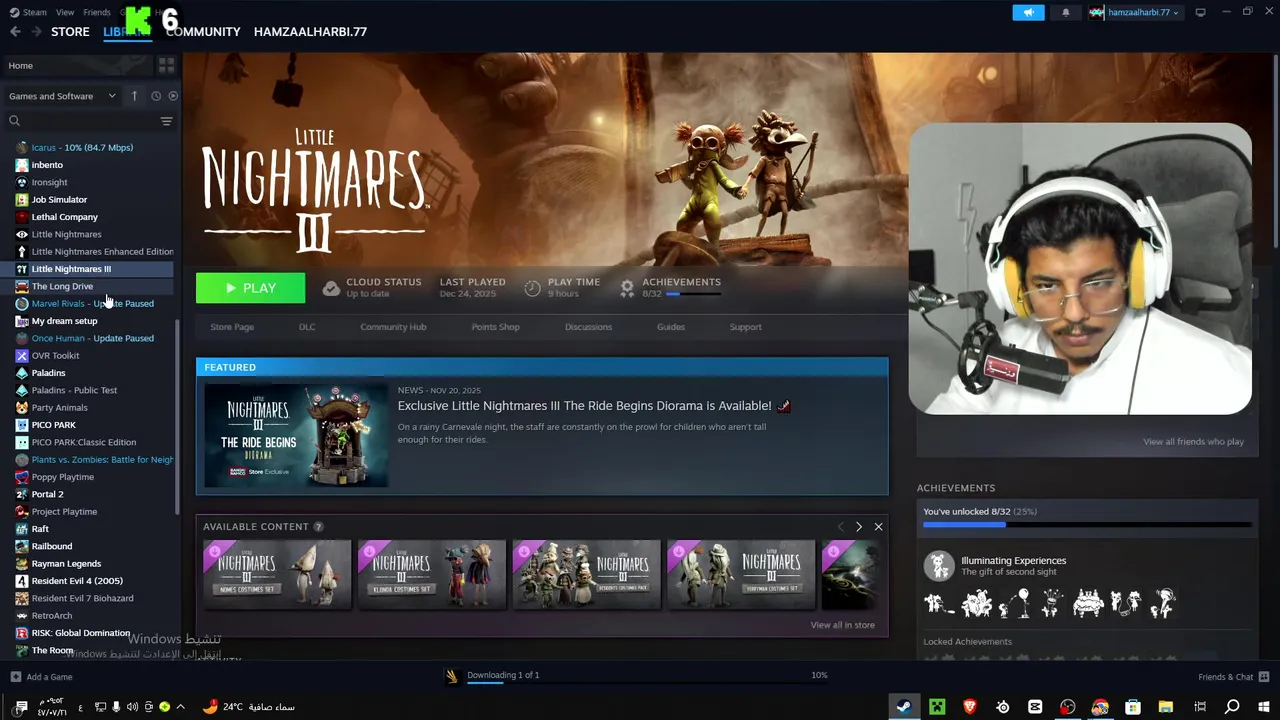1280x720 pixels.
Task: Select Lethal Company in library list
Action: click(x=64, y=217)
